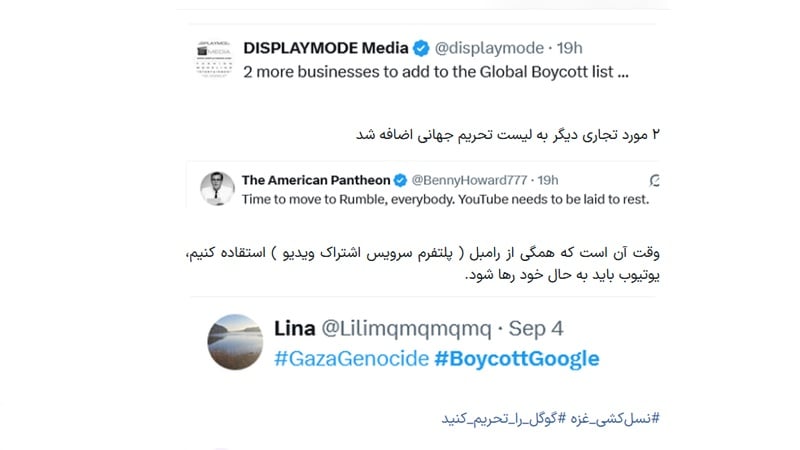Viewport: 800px width, 450px height.
Task: Click the 'Time to move to Rumble' tweet text
Action: (445, 198)
